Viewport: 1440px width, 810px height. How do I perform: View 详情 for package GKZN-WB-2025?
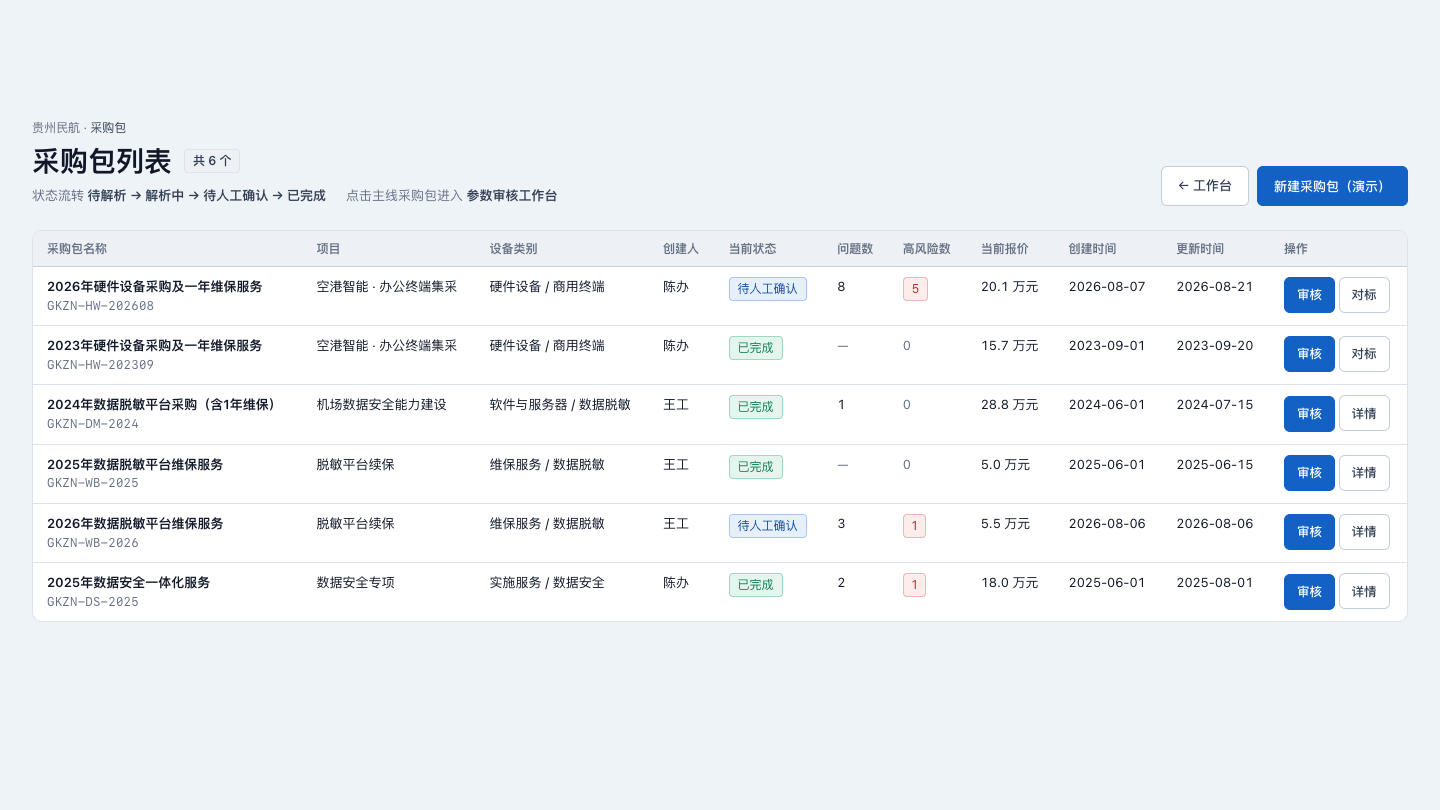point(1364,473)
